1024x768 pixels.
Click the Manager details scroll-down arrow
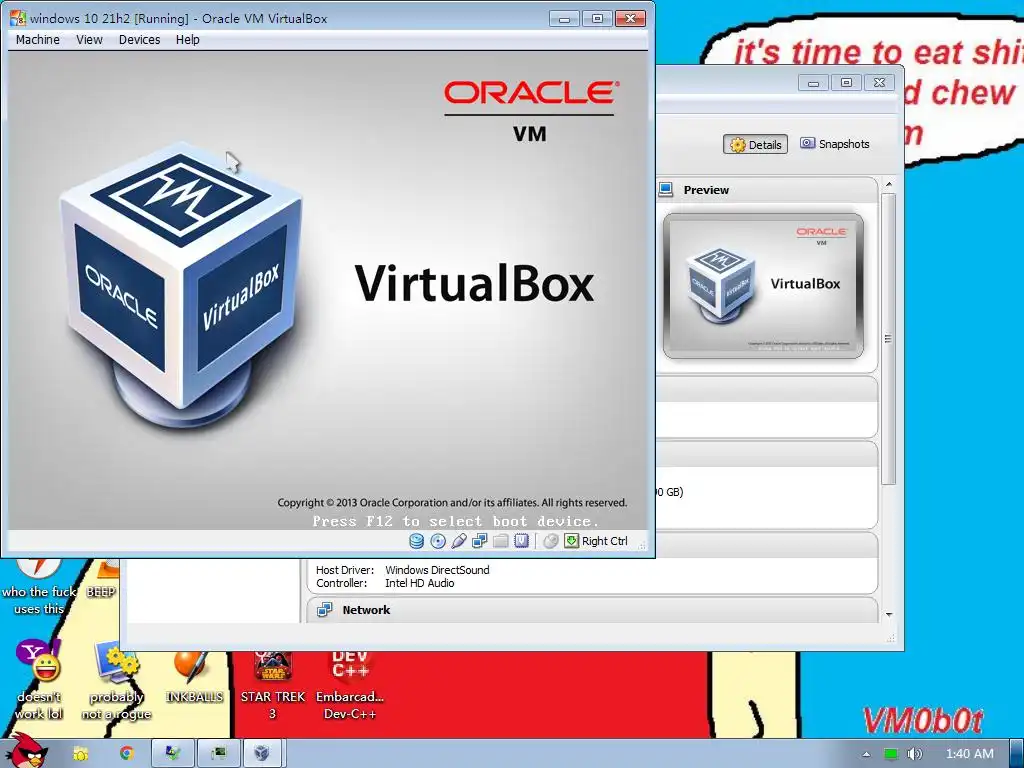point(888,615)
